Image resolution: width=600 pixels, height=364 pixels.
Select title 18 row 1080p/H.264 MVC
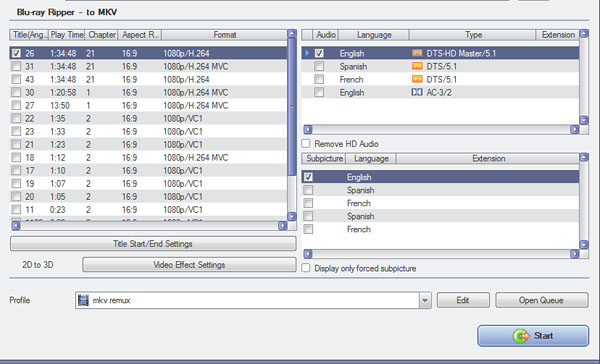coord(148,157)
